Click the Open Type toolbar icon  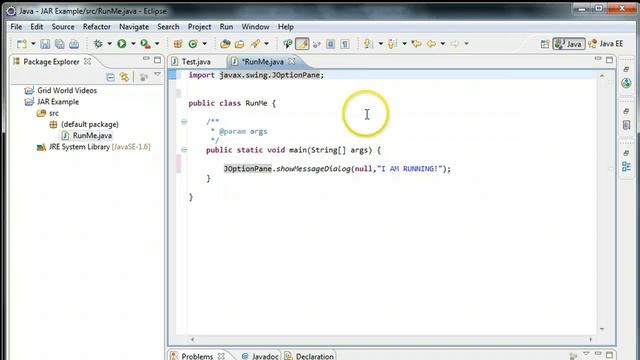(x=225, y=44)
